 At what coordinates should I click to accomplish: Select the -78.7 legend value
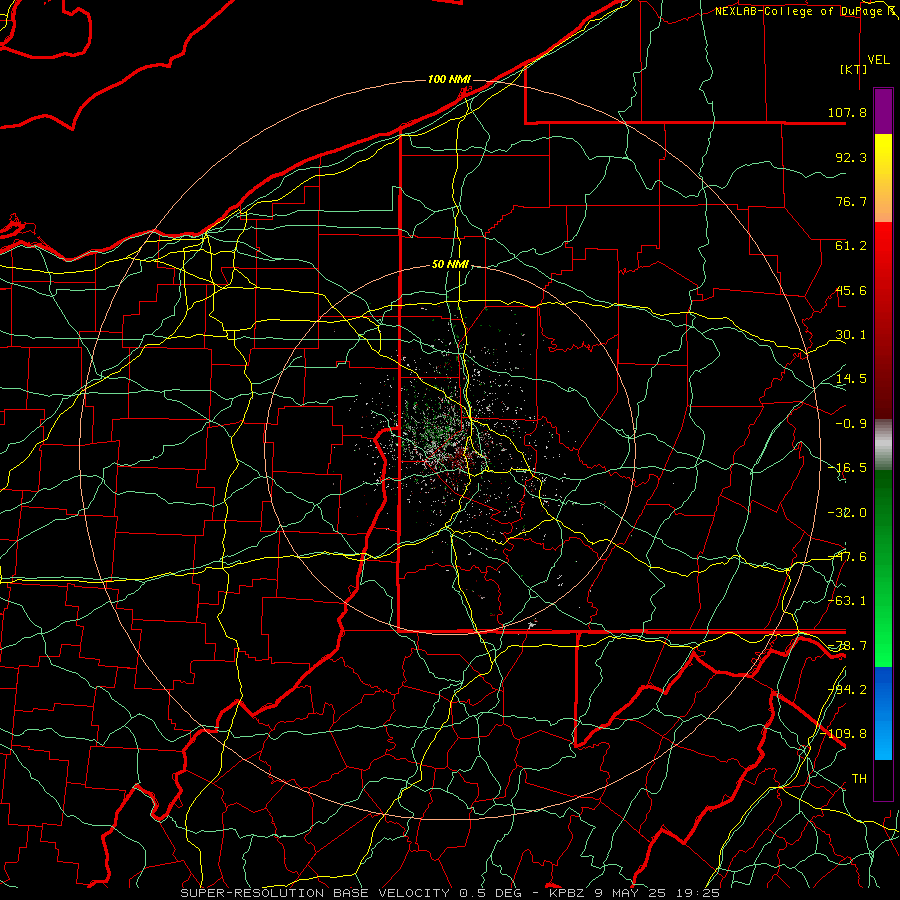point(847,646)
